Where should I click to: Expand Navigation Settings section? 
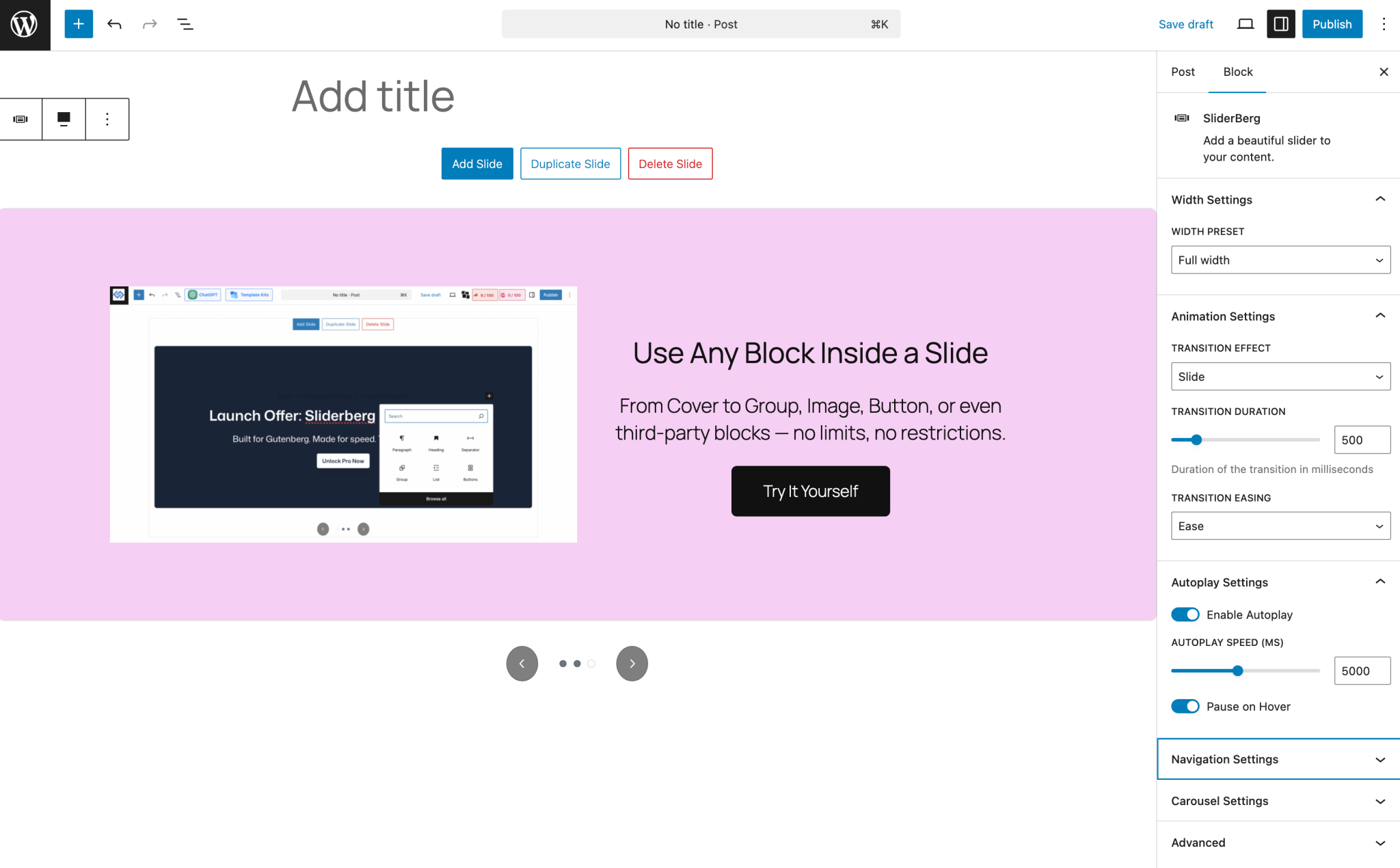pos(1277,759)
